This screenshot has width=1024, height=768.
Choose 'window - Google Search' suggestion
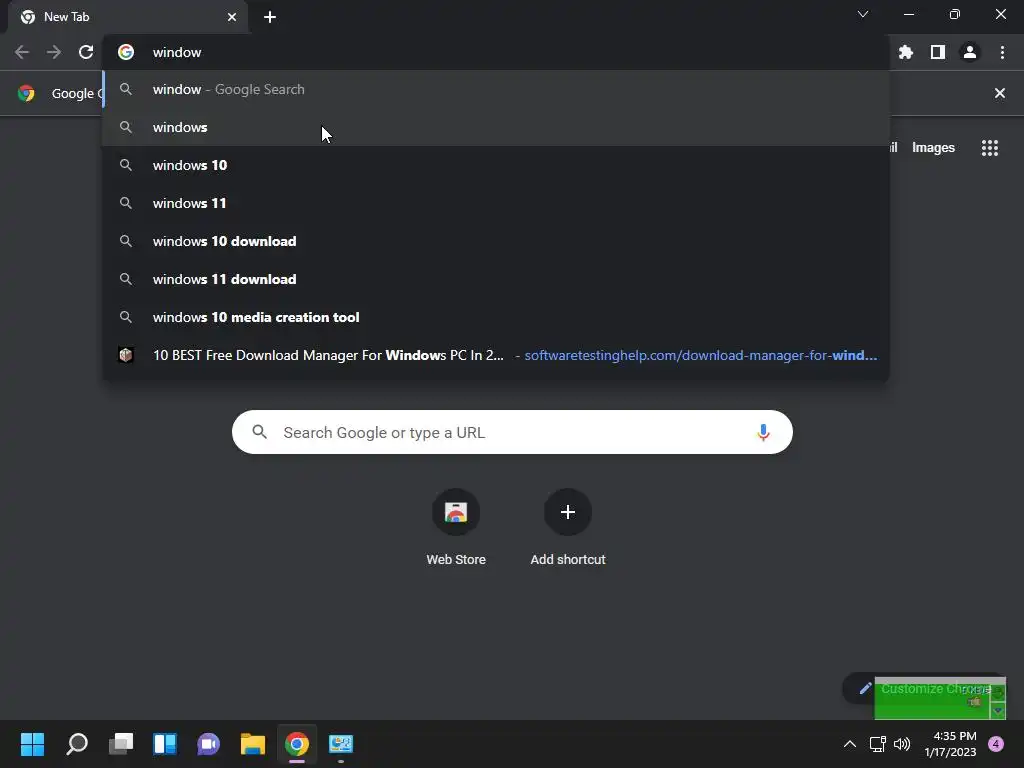(x=496, y=89)
